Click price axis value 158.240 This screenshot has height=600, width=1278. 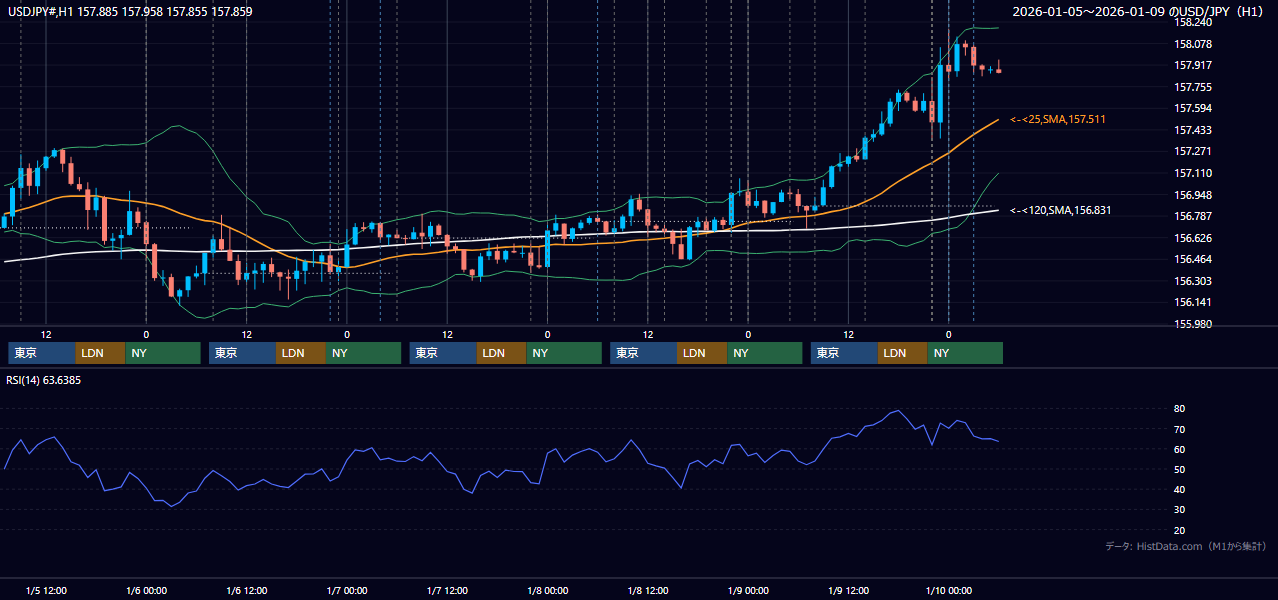click(1192, 22)
